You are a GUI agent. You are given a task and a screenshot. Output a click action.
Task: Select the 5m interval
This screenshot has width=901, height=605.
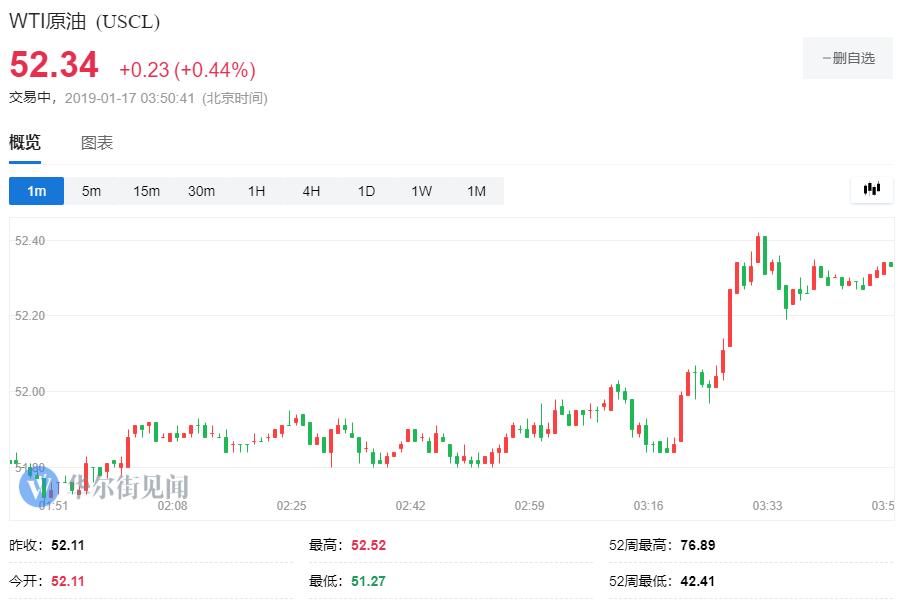tap(91, 191)
